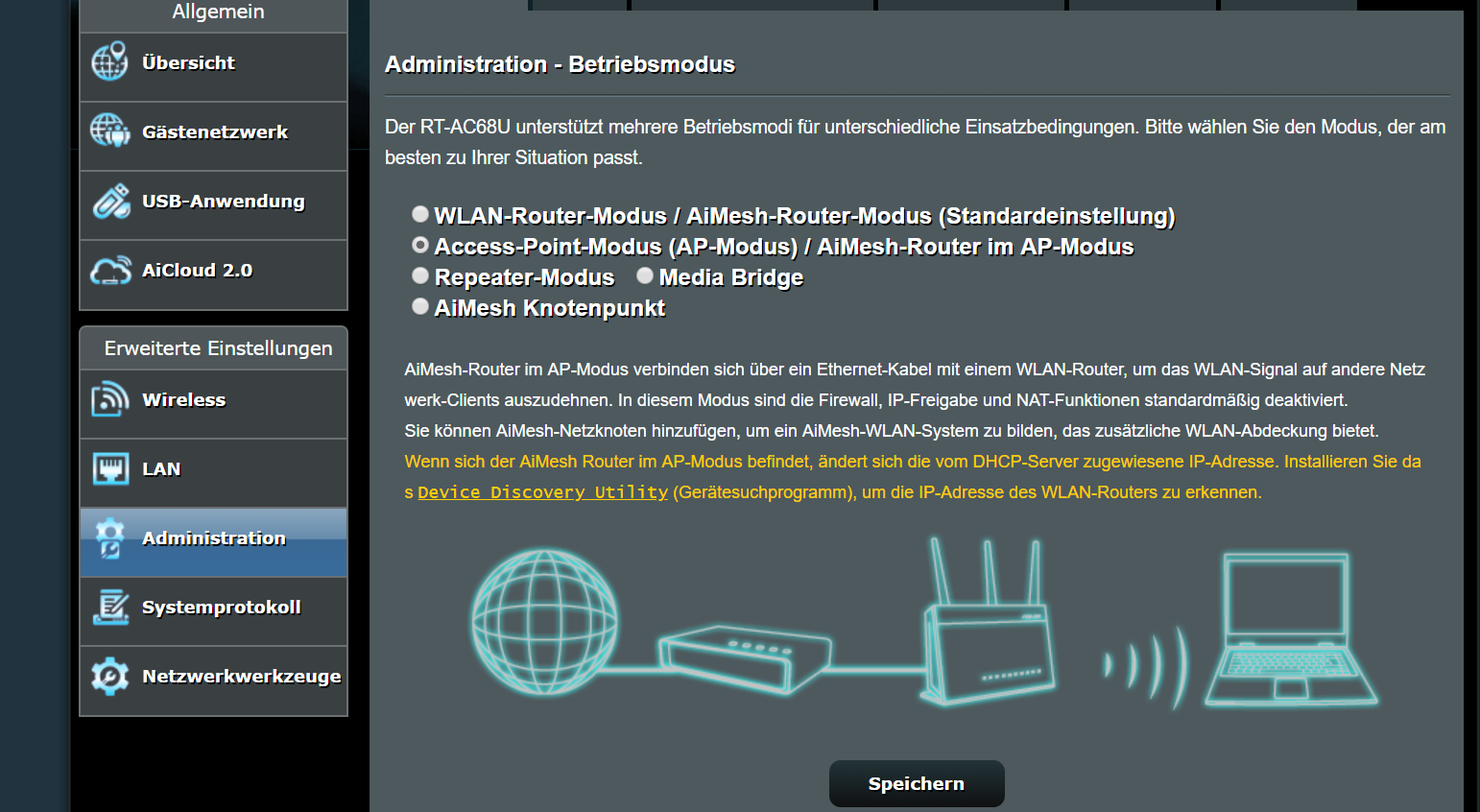Open Gästenetzwerk via its sidebar icon
Image resolution: width=1480 pixels, height=812 pixels.
point(109,131)
